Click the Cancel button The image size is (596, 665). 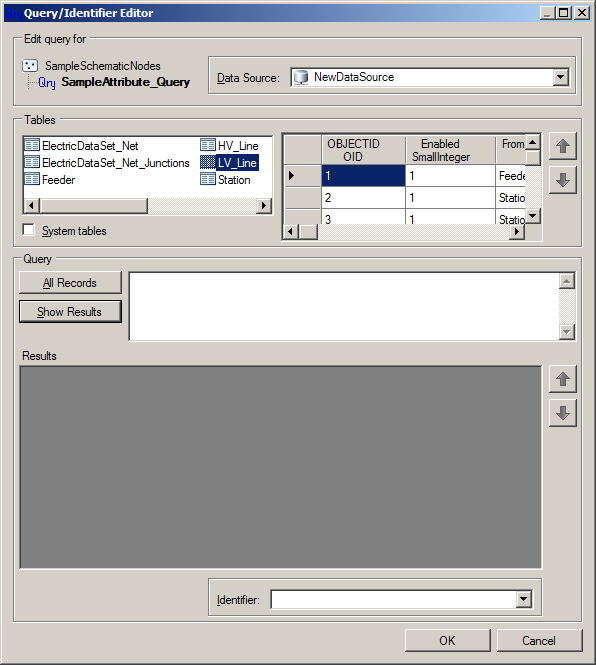[x=539, y=640]
